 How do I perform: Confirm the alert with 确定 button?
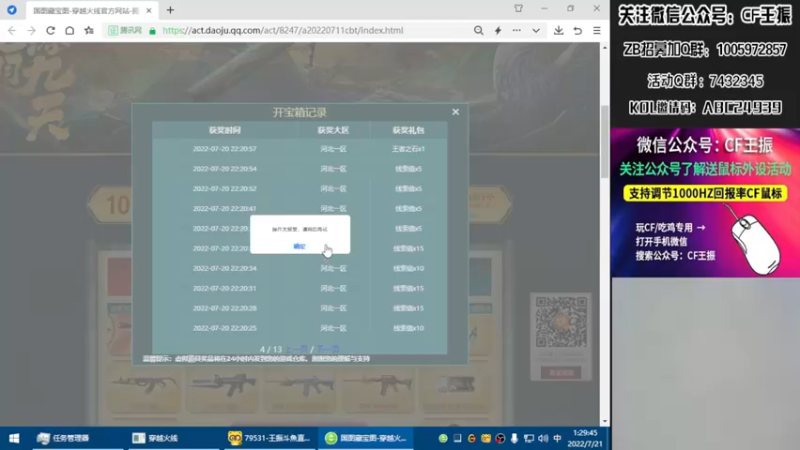pyautogui.click(x=299, y=246)
